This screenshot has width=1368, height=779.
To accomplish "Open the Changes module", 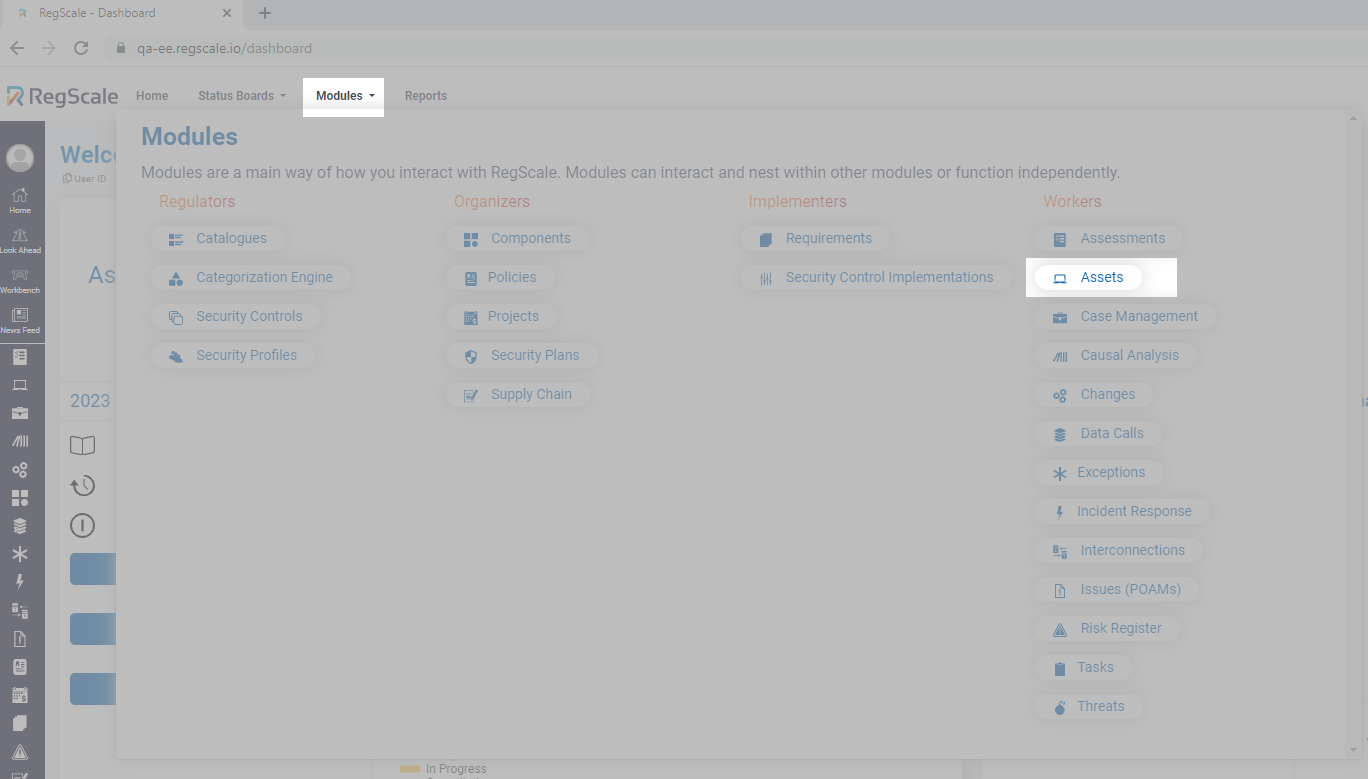I will click(x=1094, y=395).
